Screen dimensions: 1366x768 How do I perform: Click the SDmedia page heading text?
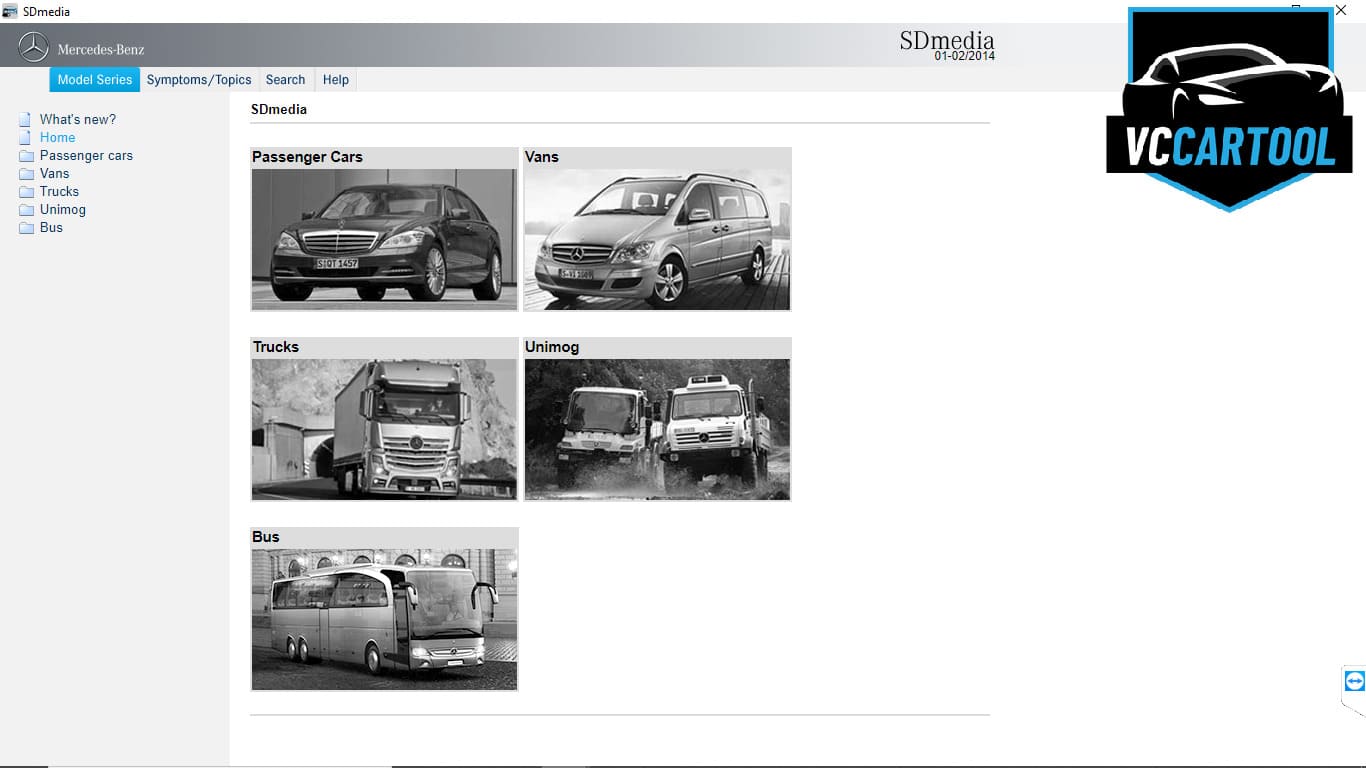point(279,109)
